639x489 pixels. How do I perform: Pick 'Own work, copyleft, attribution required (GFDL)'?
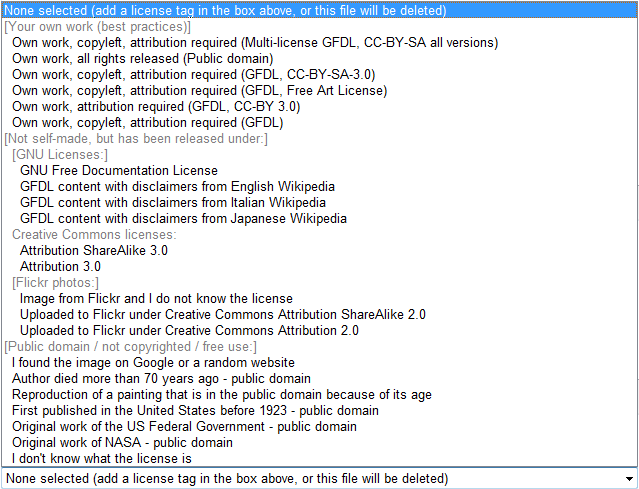147,123
